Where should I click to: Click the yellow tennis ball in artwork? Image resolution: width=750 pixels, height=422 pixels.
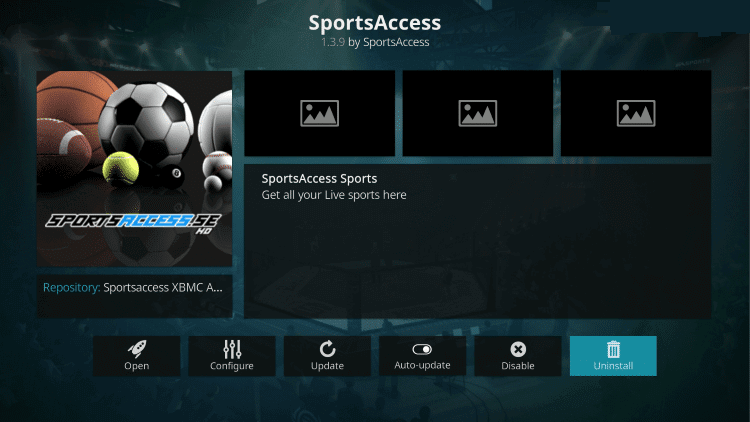pyautogui.click(x=121, y=168)
